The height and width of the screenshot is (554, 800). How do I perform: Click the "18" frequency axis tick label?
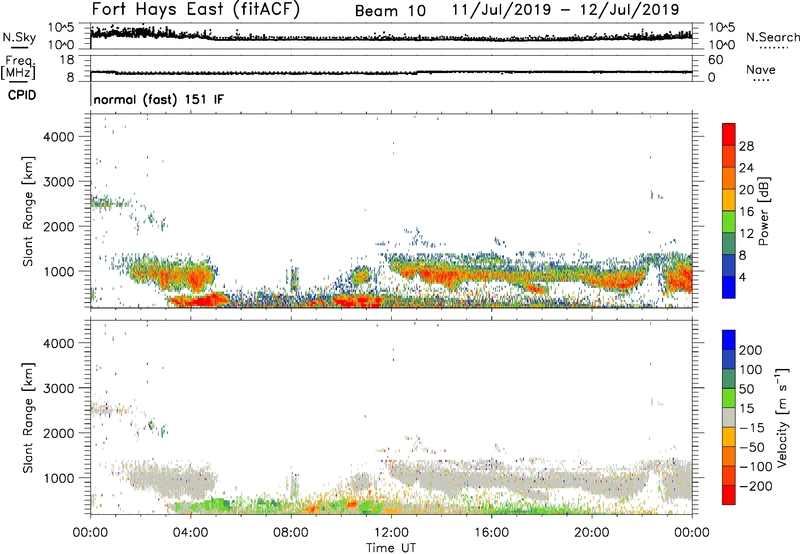coord(67,60)
